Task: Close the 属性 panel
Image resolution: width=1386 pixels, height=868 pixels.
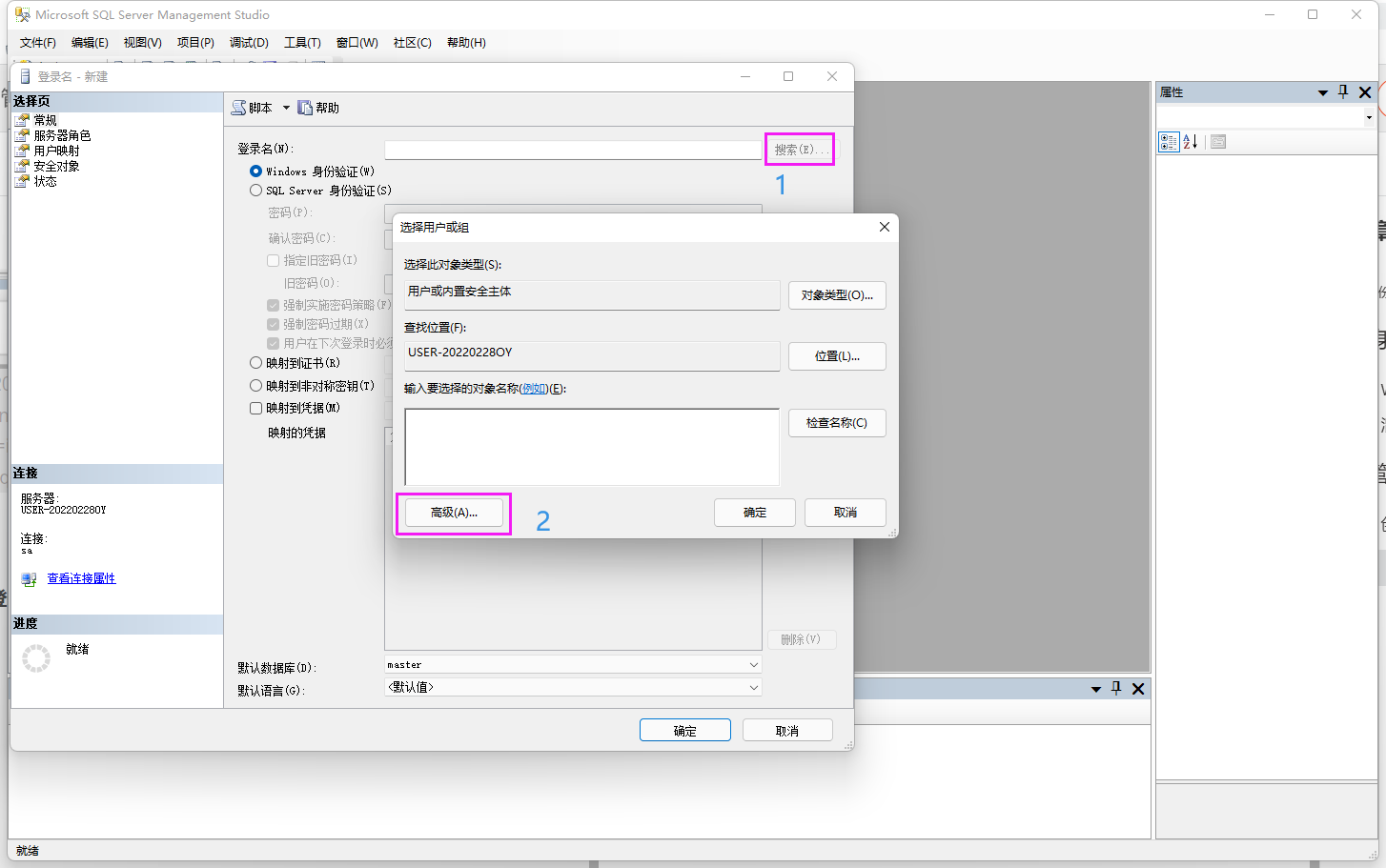Action: pyautogui.click(x=1365, y=92)
